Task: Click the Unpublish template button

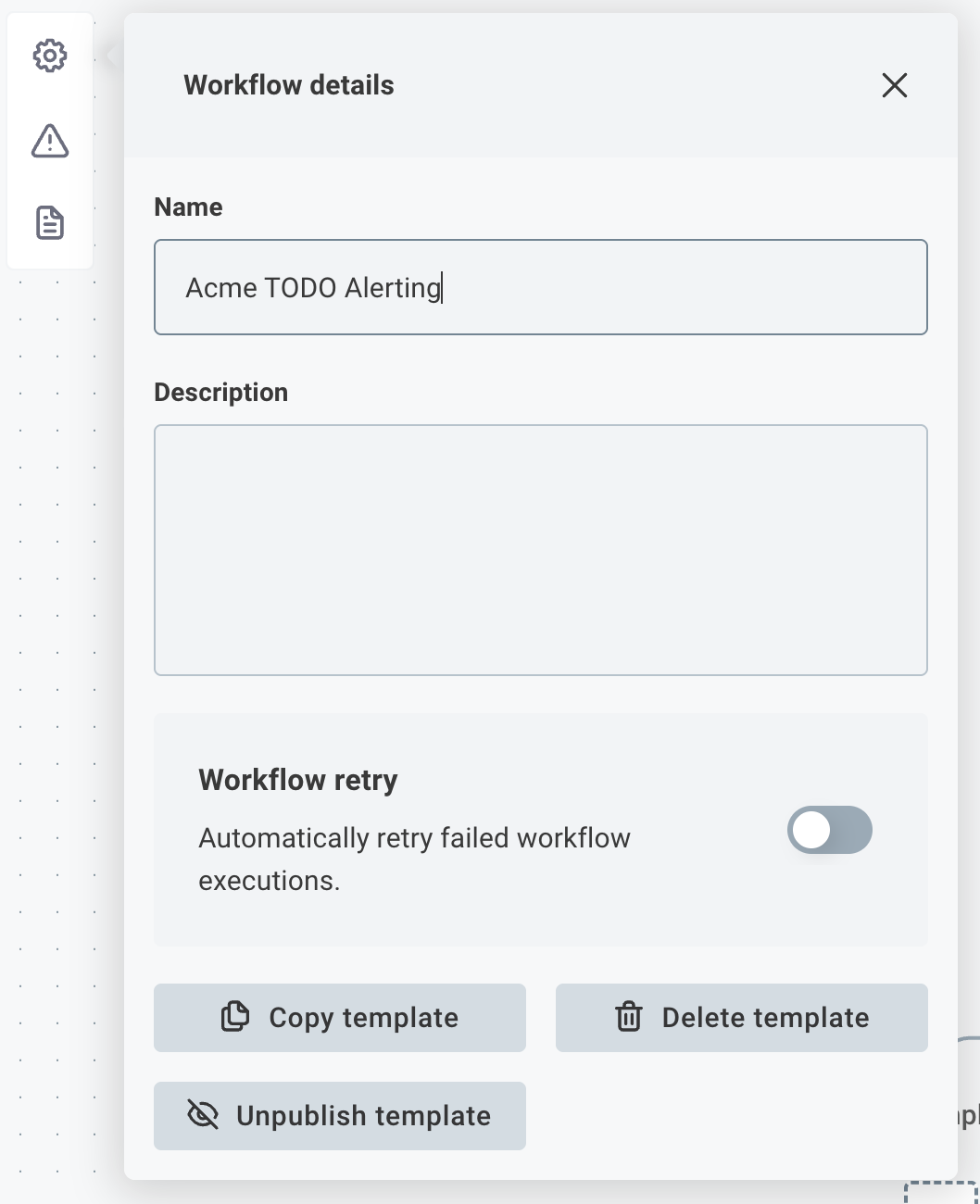Action: (x=339, y=1115)
